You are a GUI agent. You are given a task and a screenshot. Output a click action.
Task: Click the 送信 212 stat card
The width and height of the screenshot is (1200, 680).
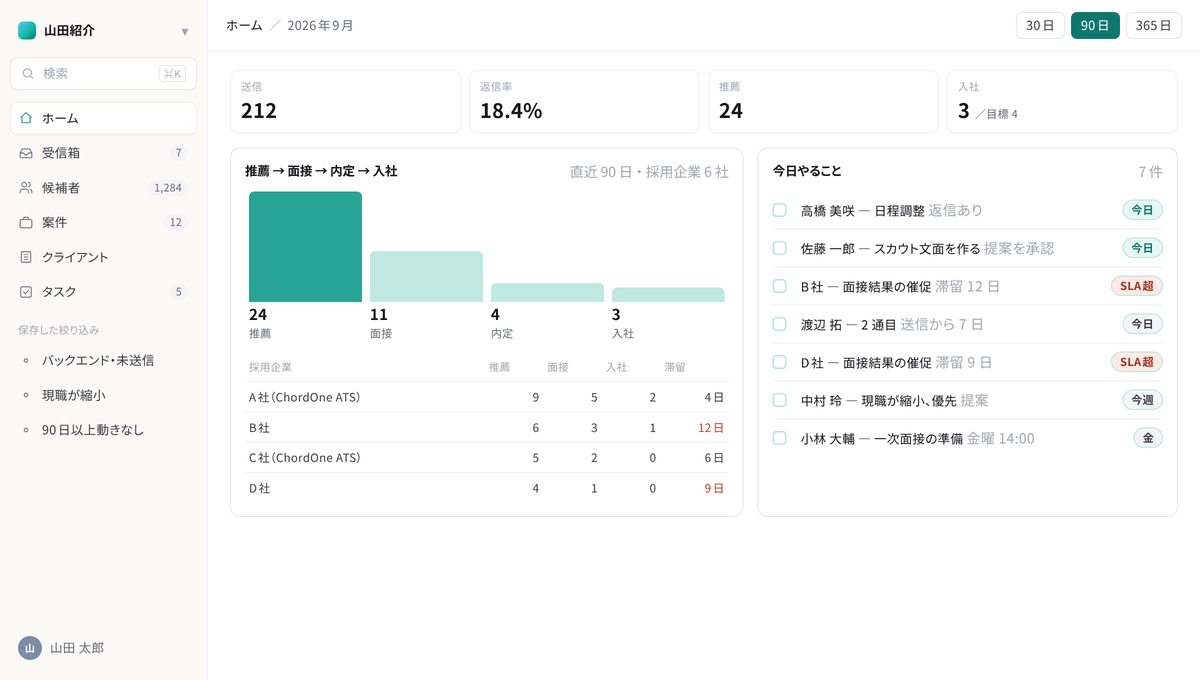point(345,102)
